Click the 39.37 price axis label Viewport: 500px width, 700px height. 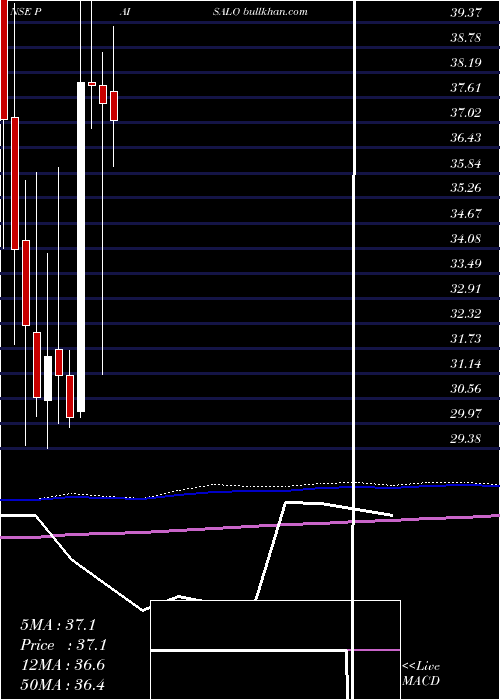pyautogui.click(x=466, y=12)
